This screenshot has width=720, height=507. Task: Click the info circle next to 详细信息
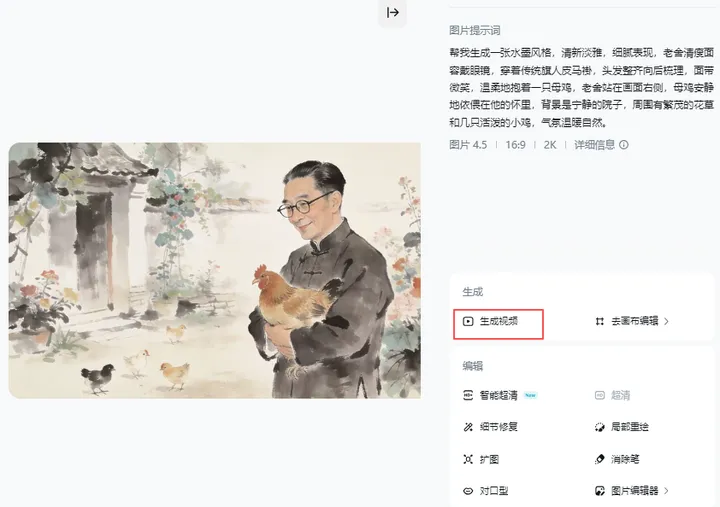[624, 145]
